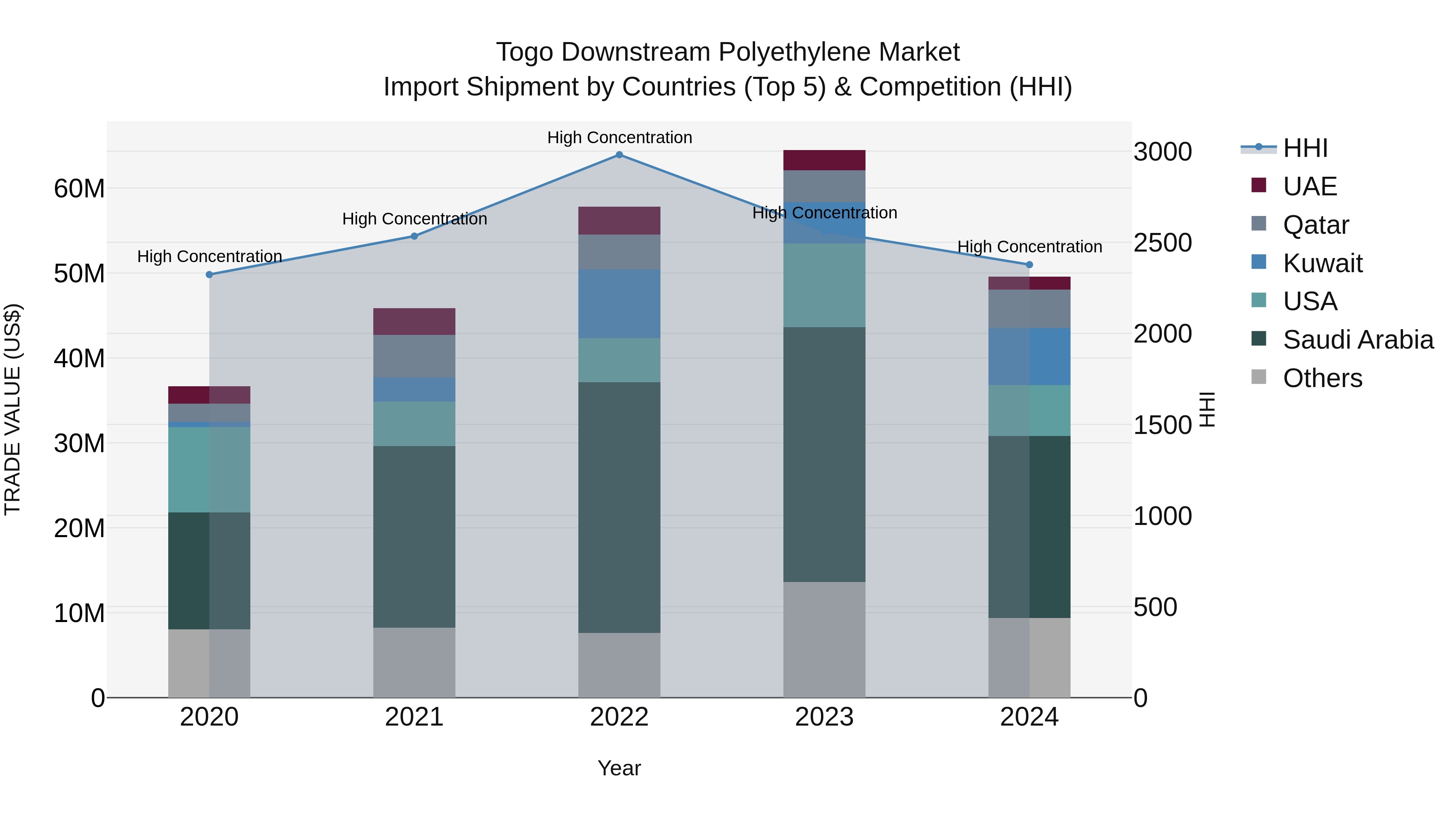Image resolution: width=1456 pixels, height=819 pixels.
Task: Click the rotated HHI right axis title
Action: pyautogui.click(x=1207, y=409)
